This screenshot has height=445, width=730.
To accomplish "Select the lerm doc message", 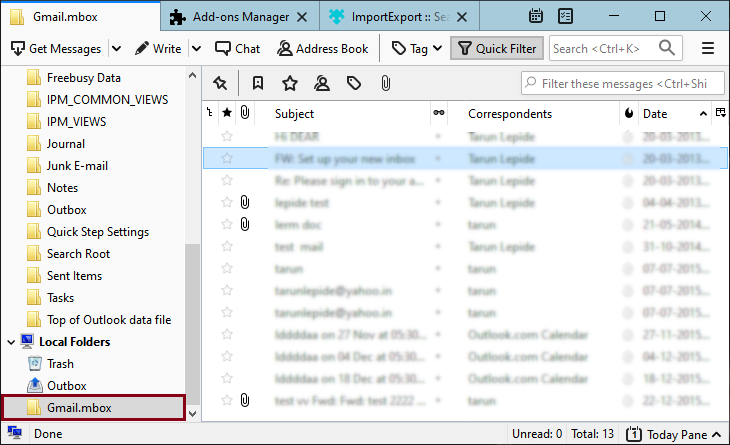I will click(465, 225).
